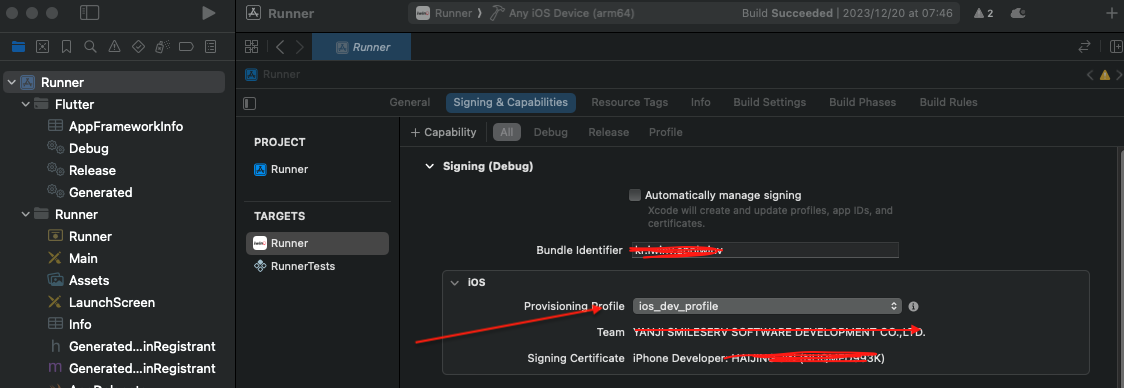Show the Source Control navigator icon
Image resolution: width=1124 pixels, height=388 pixels.
tap(42, 47)
